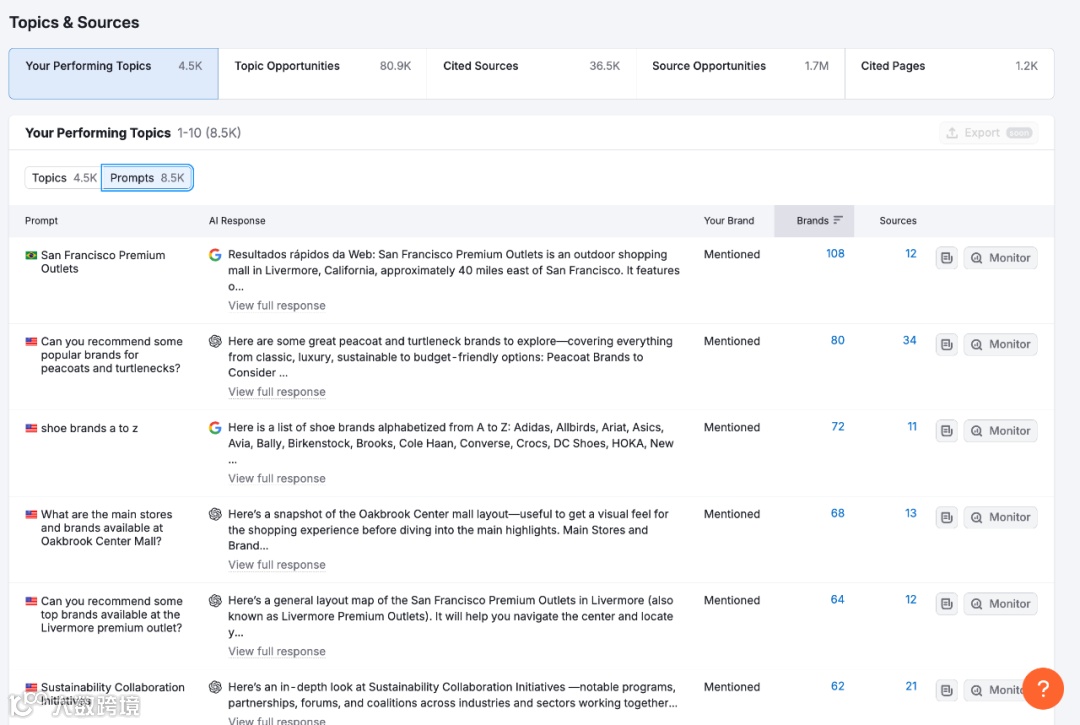Click ChatGPT icon beside the peacoat brands response
1080x725 pixels.
215,341
